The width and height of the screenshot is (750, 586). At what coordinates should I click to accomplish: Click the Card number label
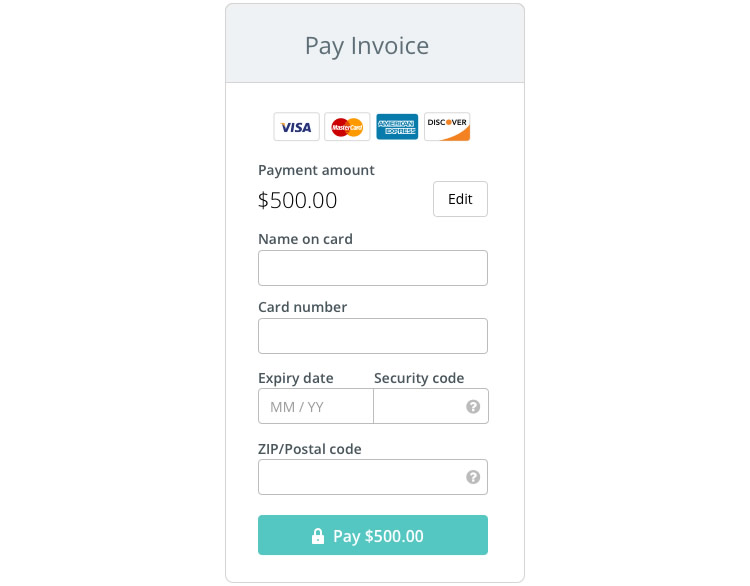click(302, 307)
